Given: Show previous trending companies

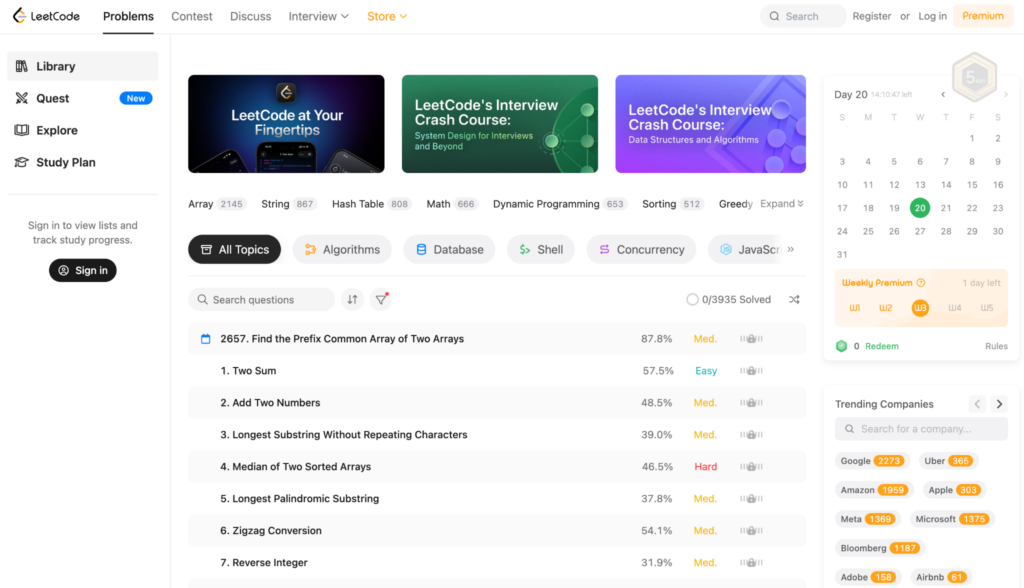Looking at the screenshot, I should point(977,404).
